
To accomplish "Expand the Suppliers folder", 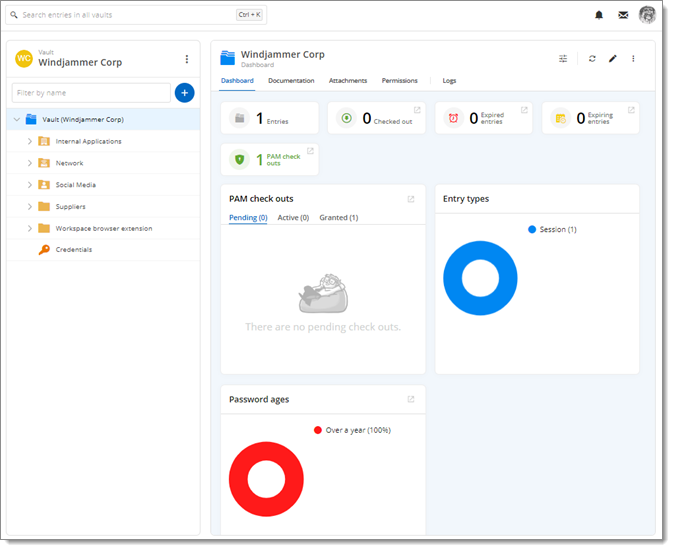I will coord(29,207).
